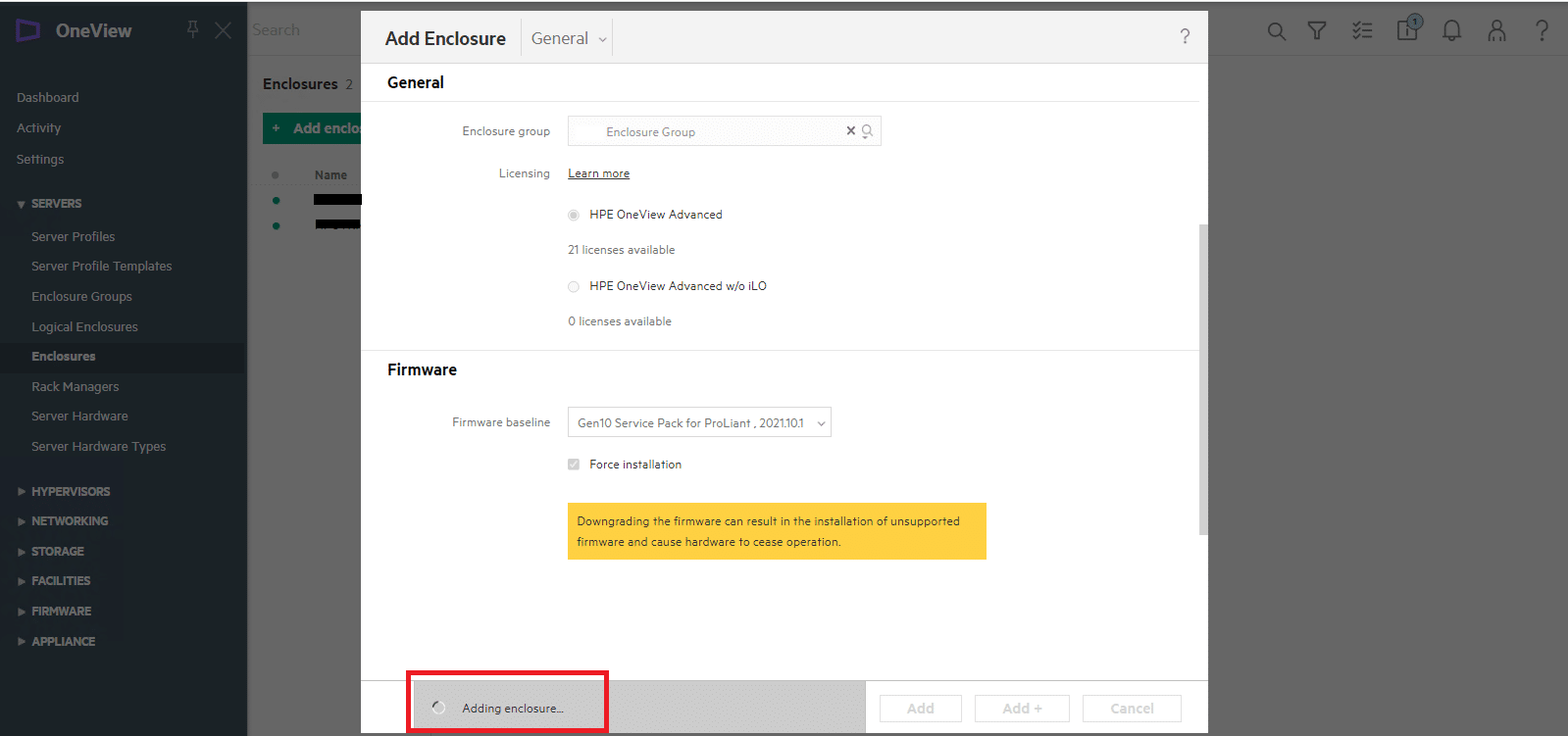The width and height of the screenshot is (1568, 736).
Task: Search enclosure groups with magnifier icon
Action: pyautogui.click(x=867, y=131)
